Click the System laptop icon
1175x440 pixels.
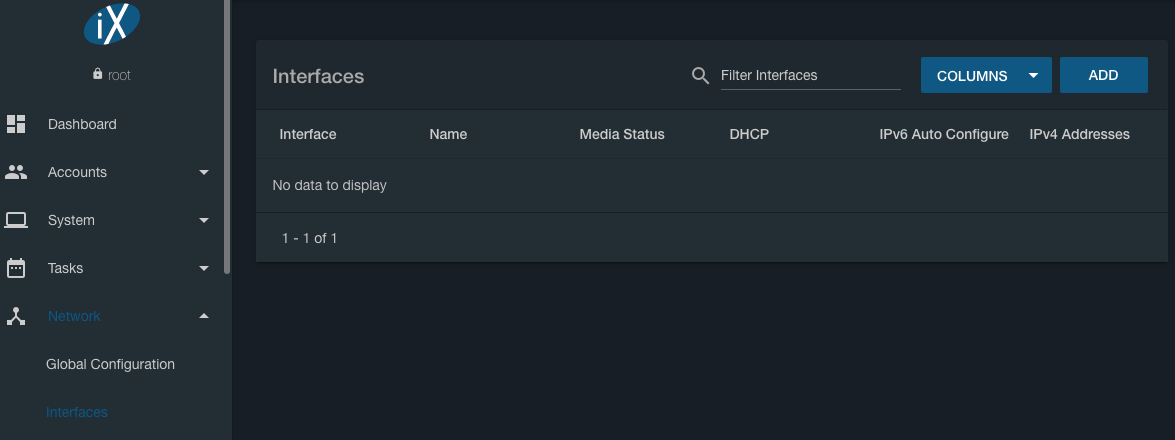click(16, 220)
